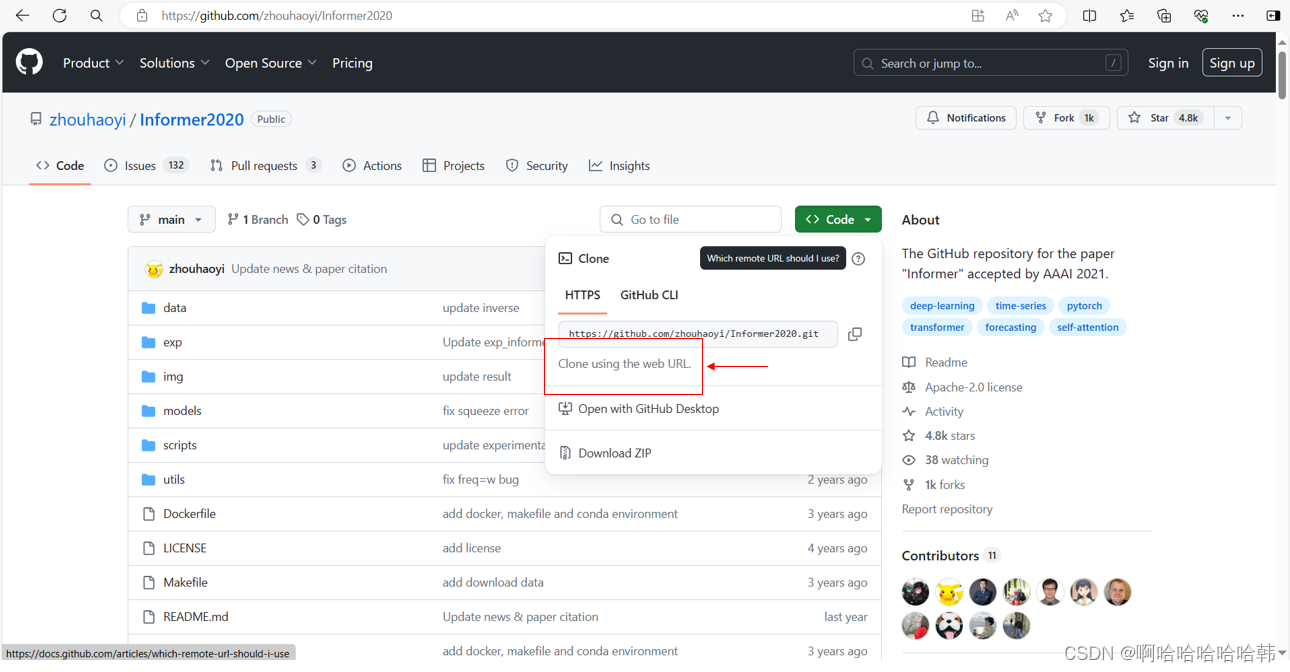The height and width of the screenshot is (672, 1290).
Task: Click the deep-learning topic tag
Action: [942, 306]
